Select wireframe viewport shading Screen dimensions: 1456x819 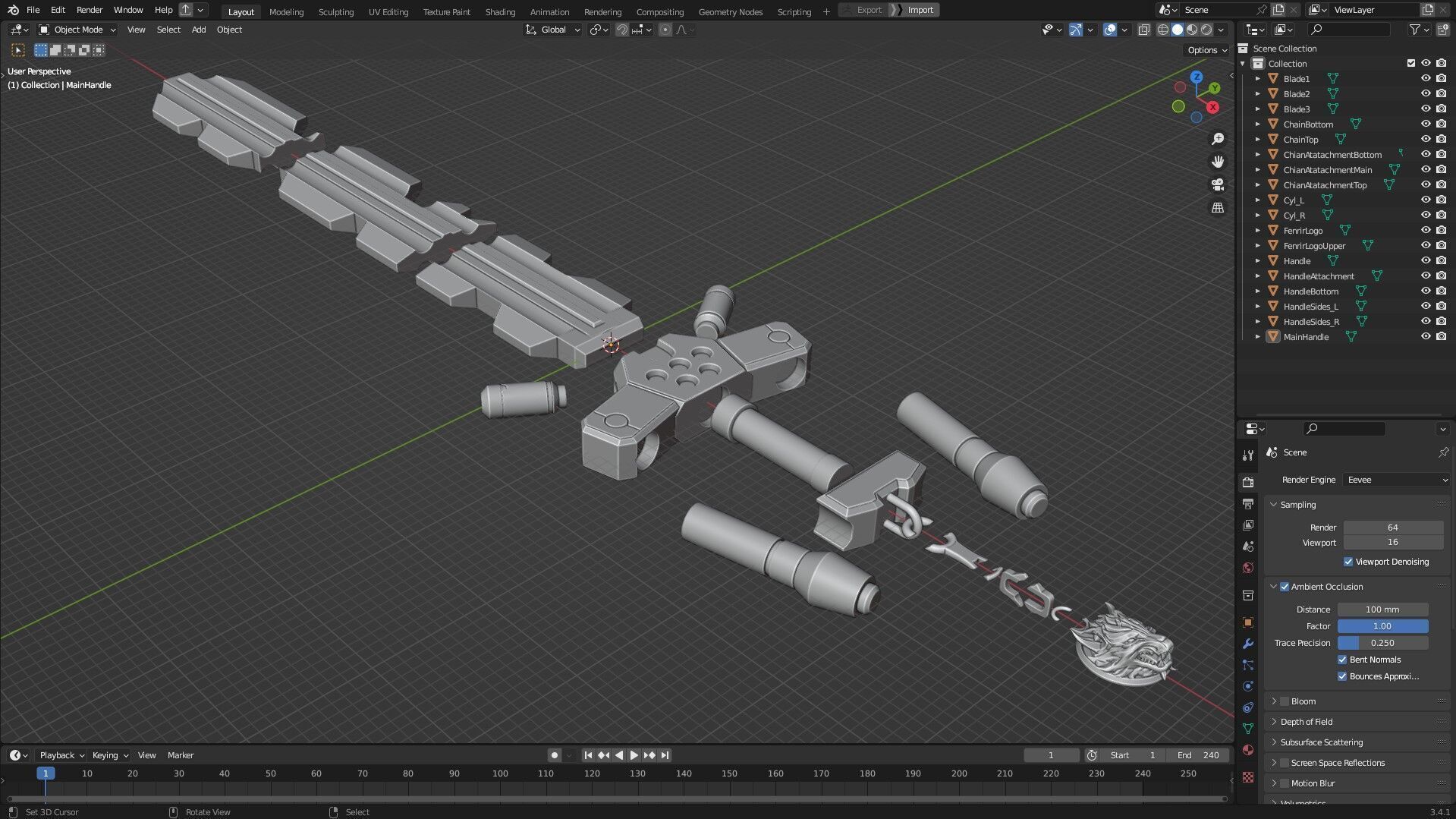pyautogui.click(x=1162, y=30)
